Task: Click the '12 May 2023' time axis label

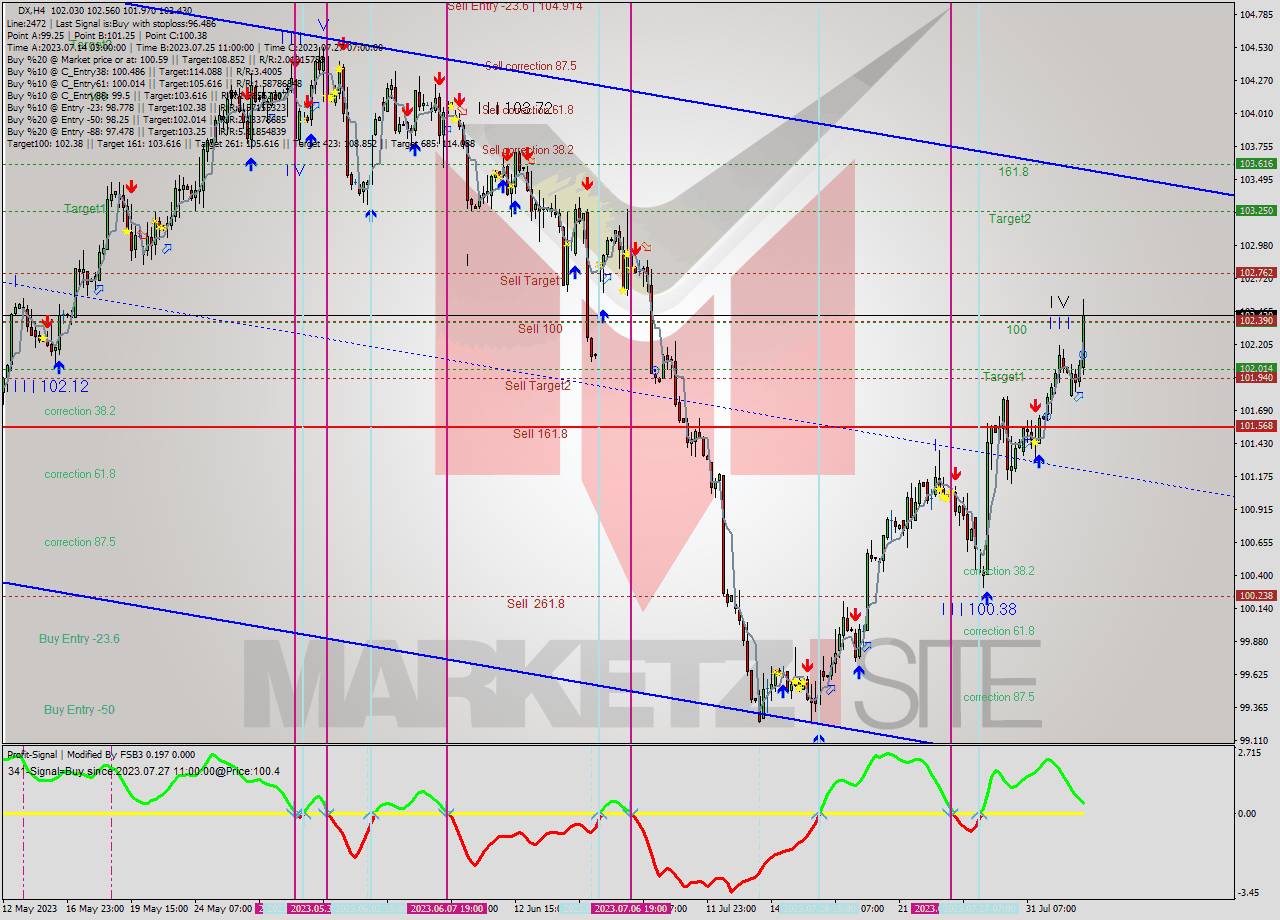Action: pyautogui.click(x=31, y=909)
